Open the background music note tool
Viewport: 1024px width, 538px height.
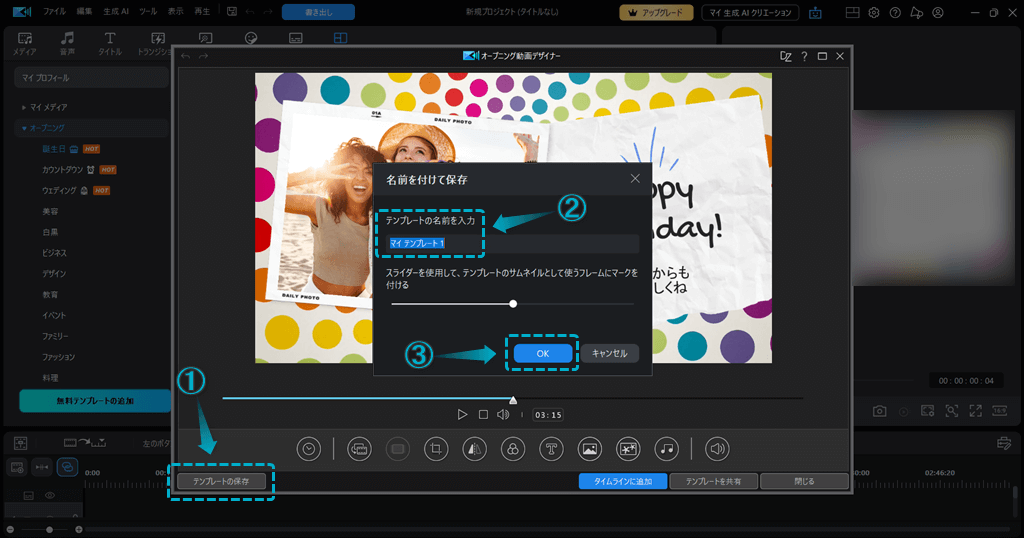(666, 449)
